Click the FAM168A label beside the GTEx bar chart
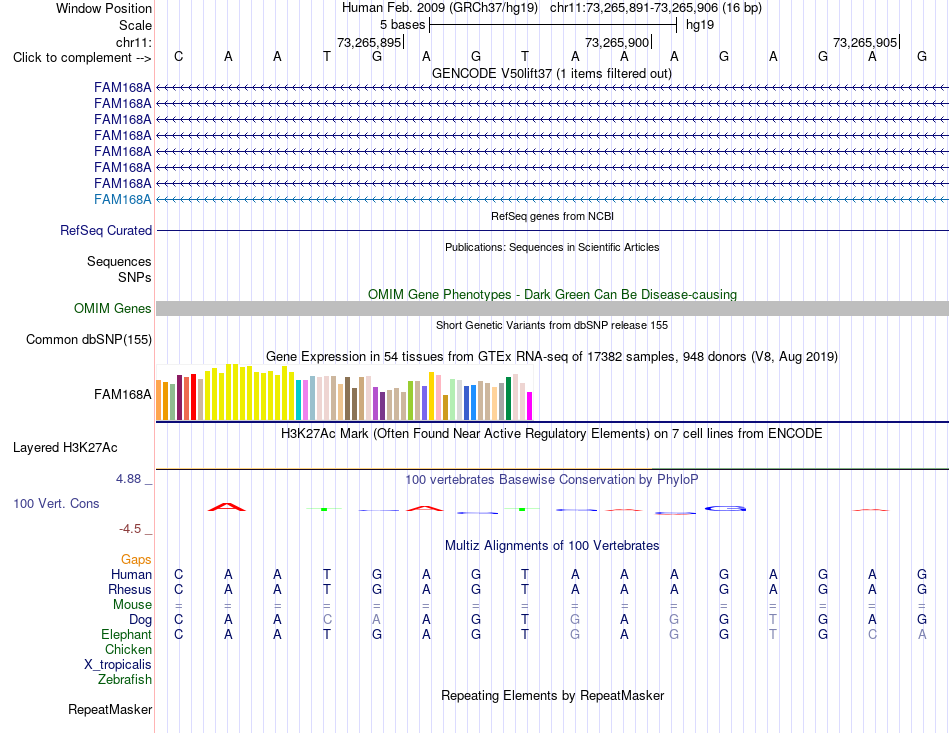The image size is (950, 733). (122, 394)
